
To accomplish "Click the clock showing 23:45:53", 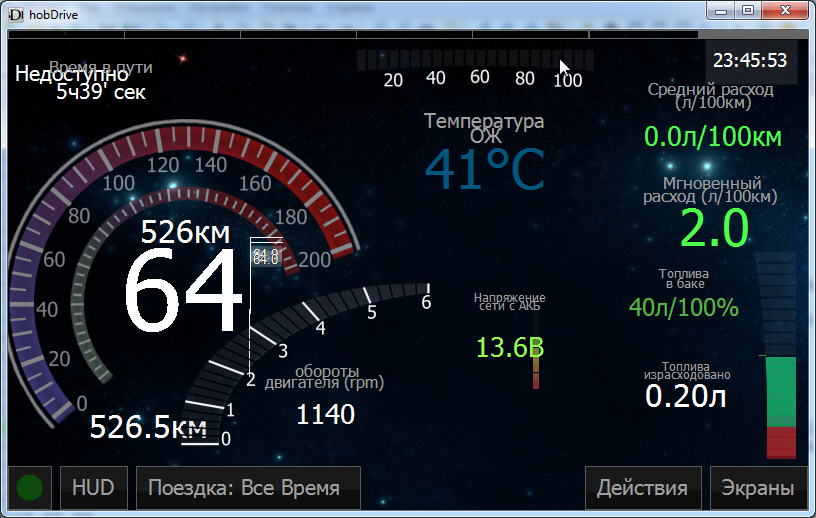I will pos(750,60).
